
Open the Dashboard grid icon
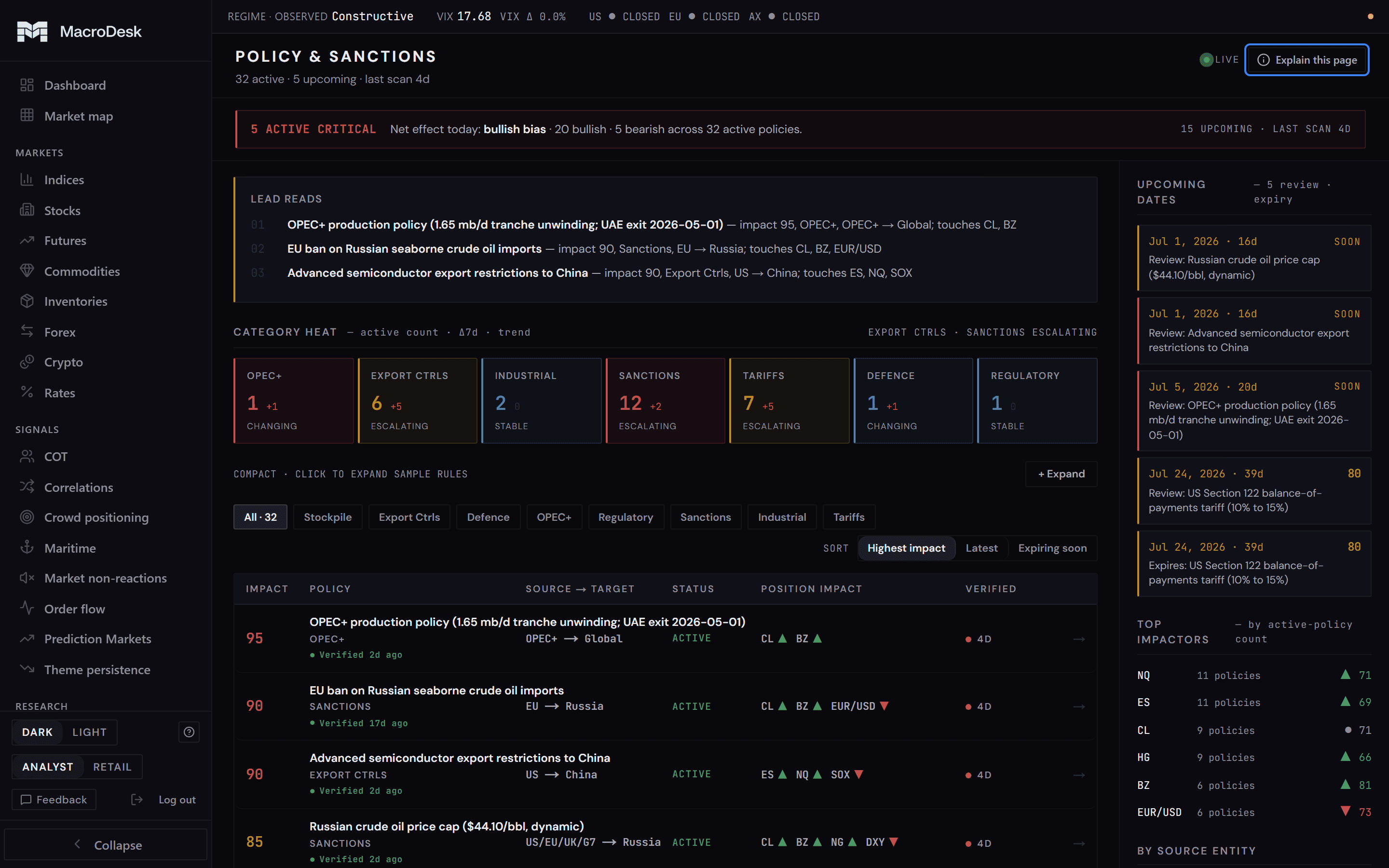27,85
